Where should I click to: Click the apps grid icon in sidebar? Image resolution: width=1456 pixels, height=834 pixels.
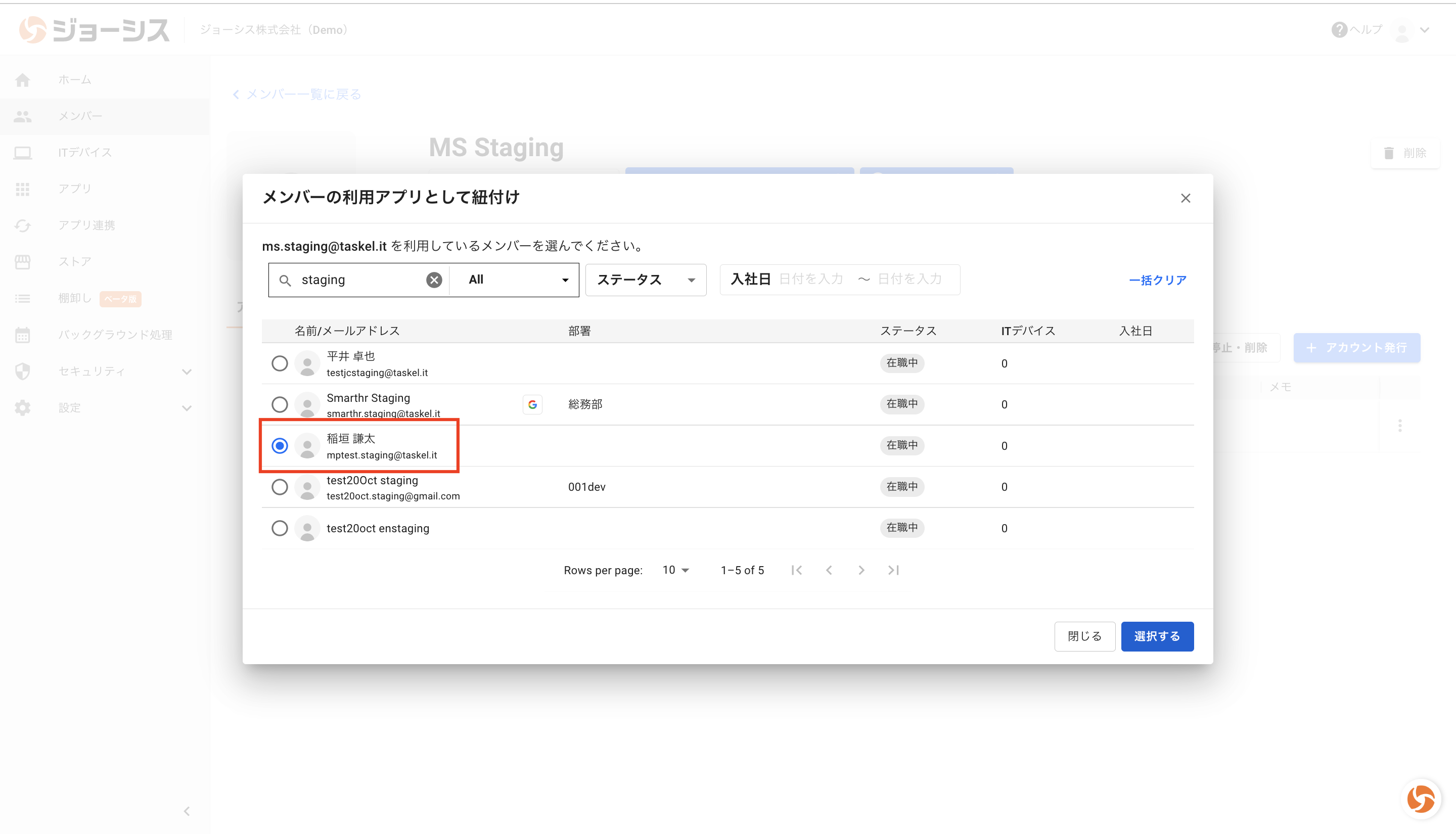point(22,189)
